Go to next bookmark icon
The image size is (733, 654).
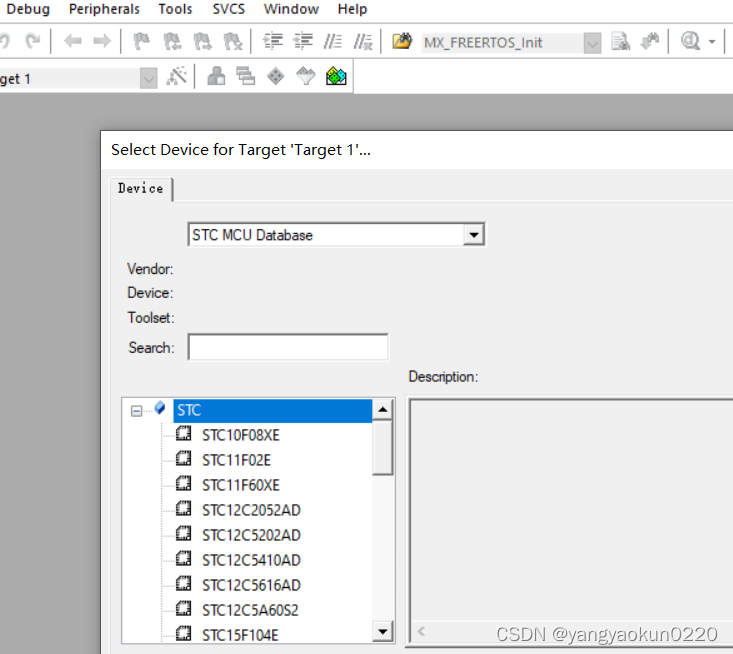(x=202, y=41)
